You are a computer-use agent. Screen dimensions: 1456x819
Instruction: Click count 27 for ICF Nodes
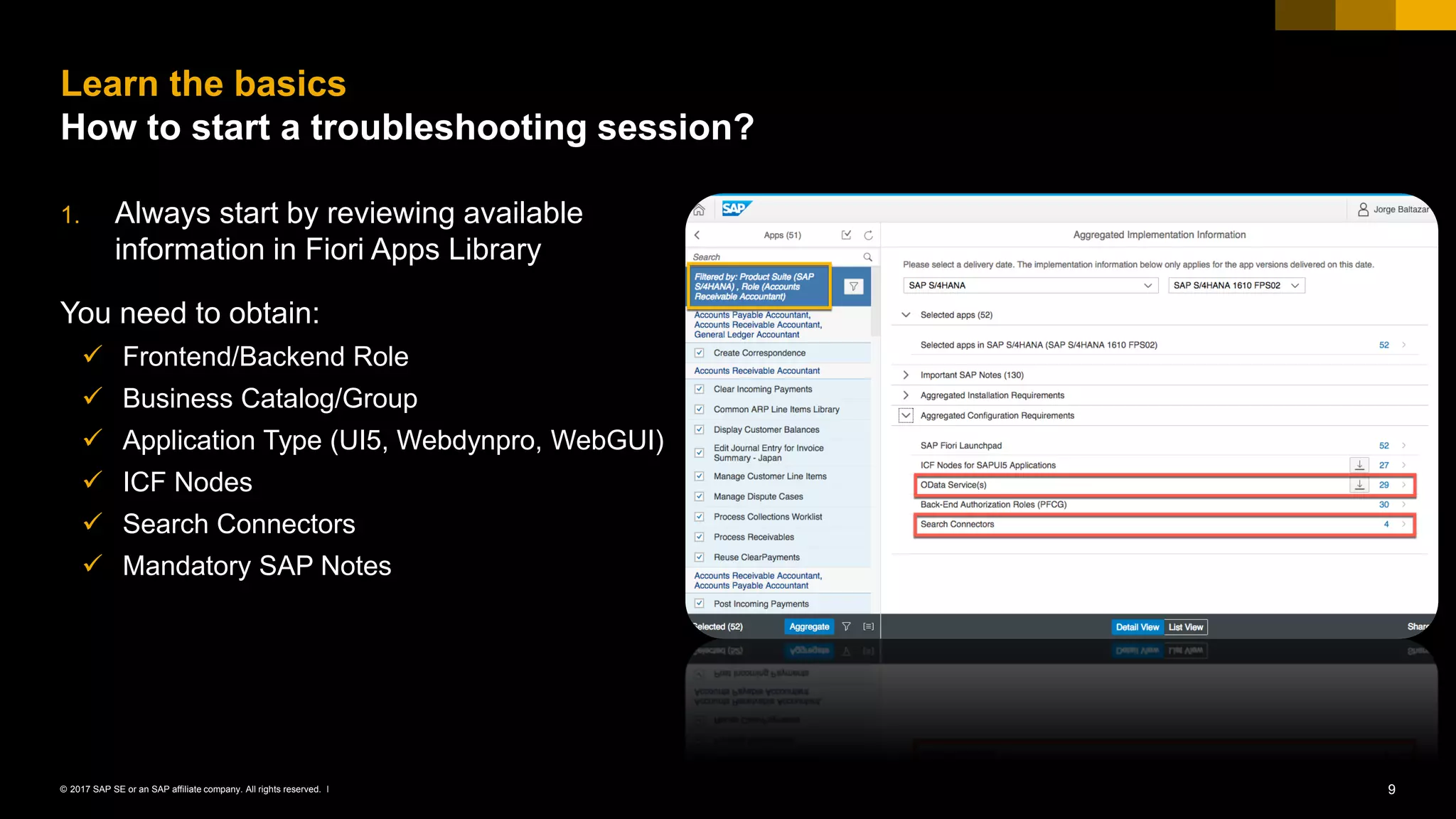1383,465
